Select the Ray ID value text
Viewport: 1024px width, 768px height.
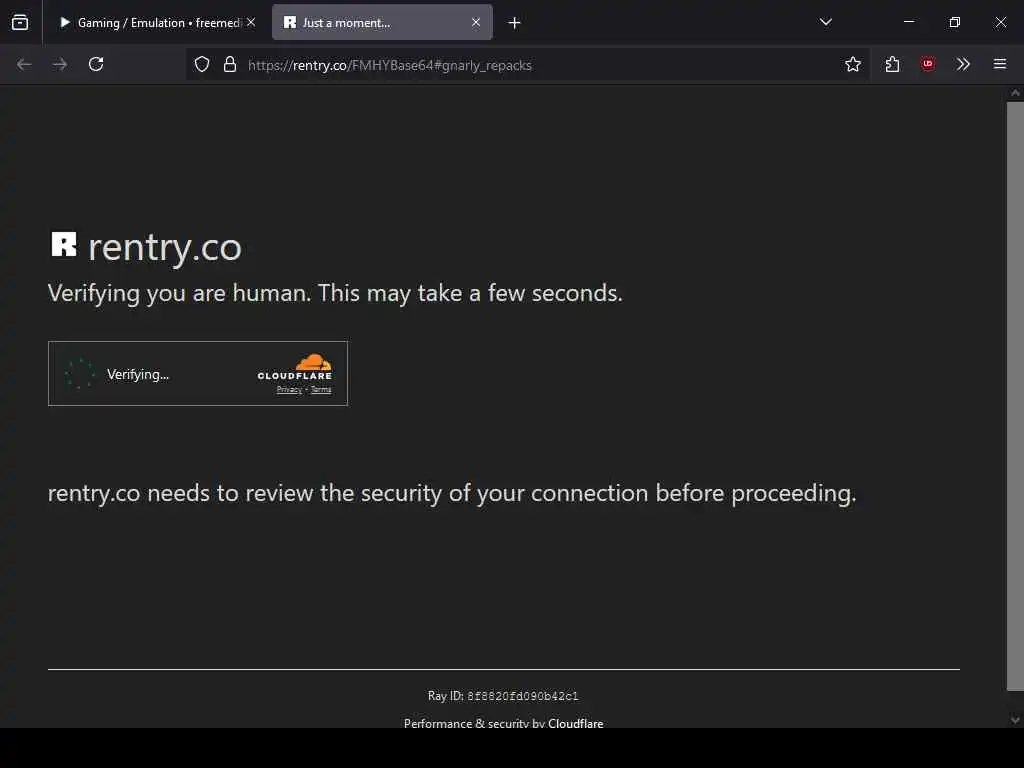pos(522,696)
